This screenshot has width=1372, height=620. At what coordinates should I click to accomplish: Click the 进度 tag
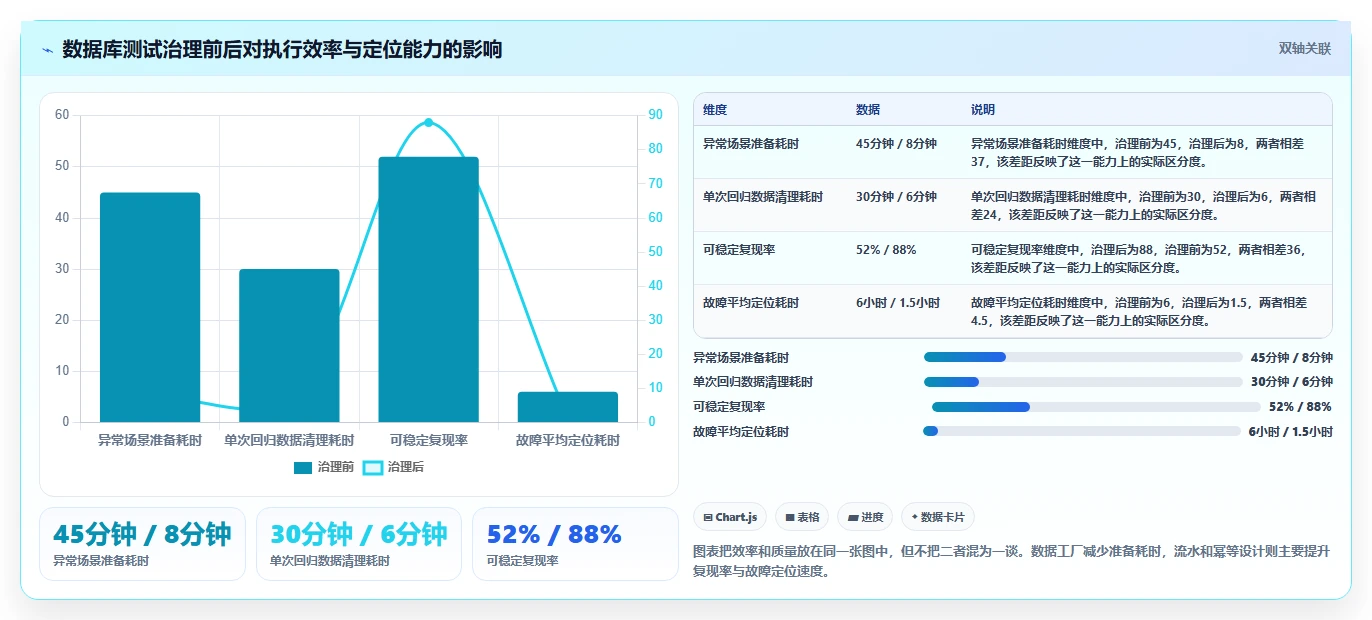pos(865,517)
